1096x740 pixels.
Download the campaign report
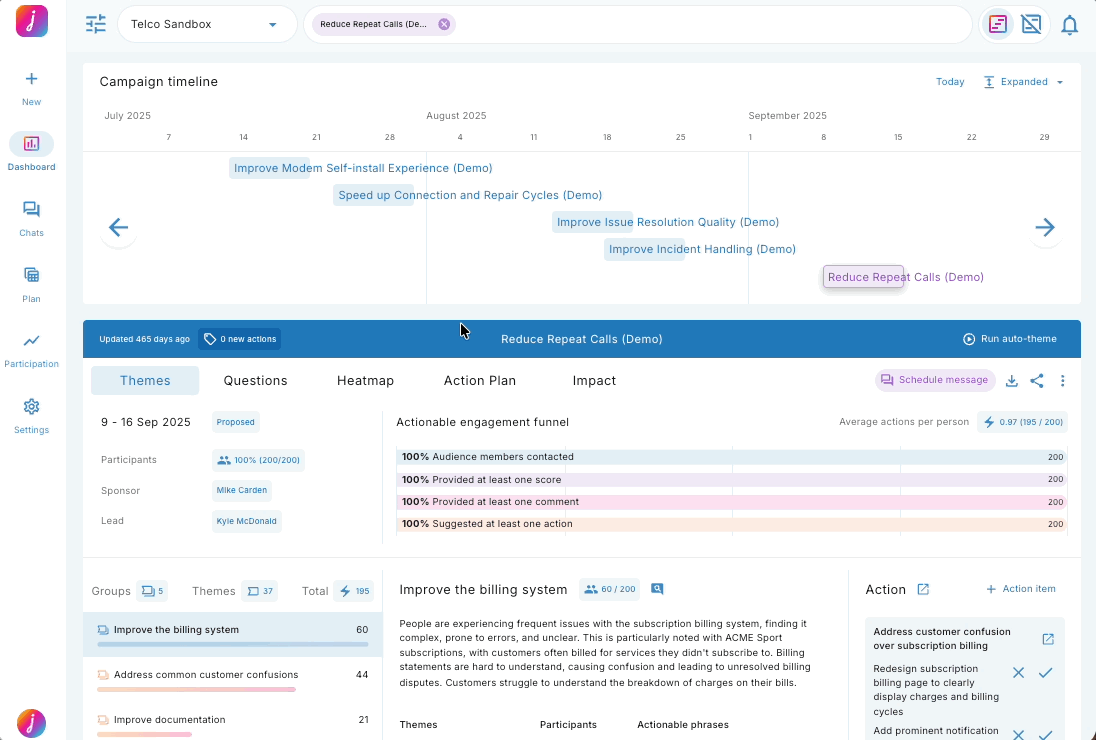(x=1011, y=381)
